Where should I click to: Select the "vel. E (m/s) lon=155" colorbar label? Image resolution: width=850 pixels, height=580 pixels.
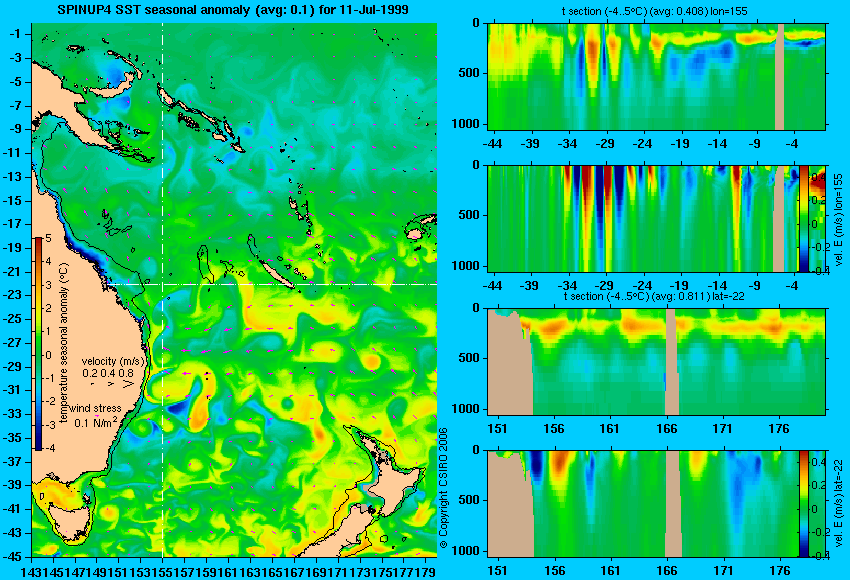[839, 221]
